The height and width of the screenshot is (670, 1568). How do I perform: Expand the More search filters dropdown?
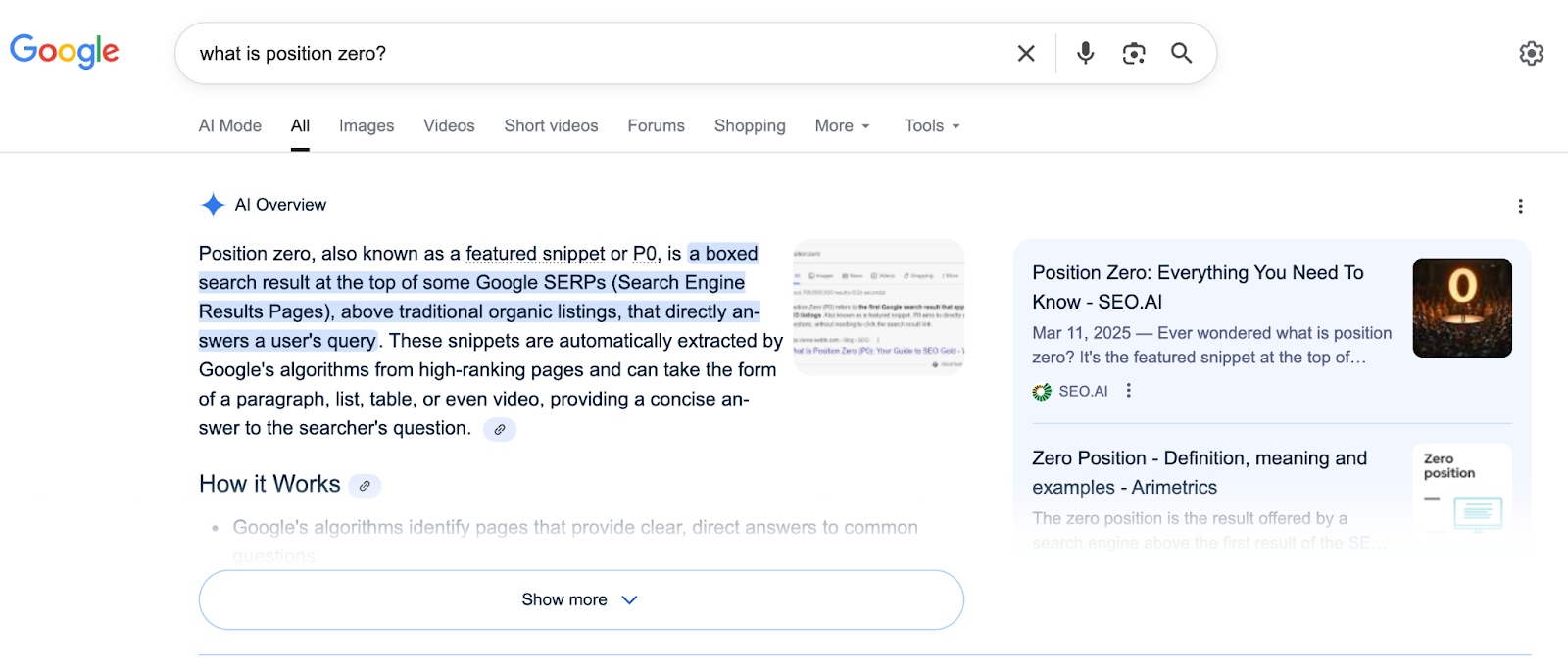tap(842, 126)
